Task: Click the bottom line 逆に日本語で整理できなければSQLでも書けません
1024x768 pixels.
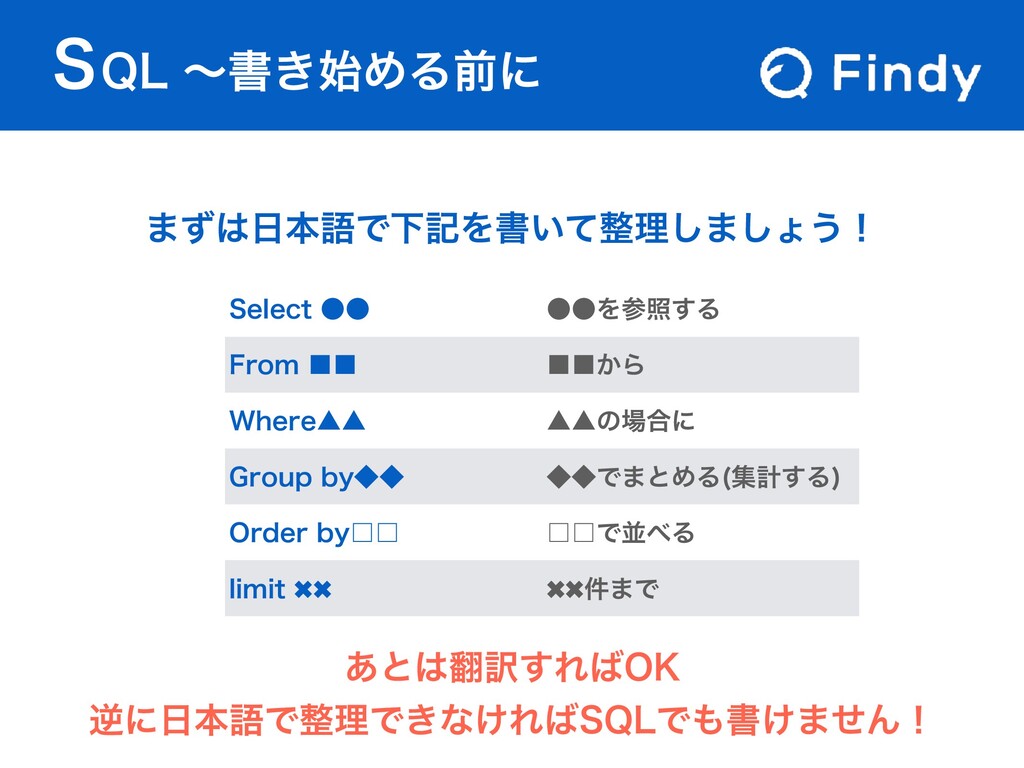Action: (510, 717)
